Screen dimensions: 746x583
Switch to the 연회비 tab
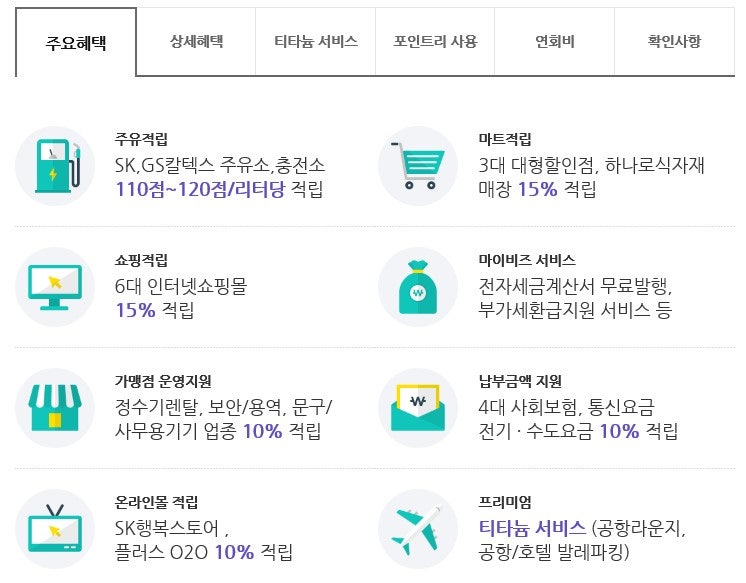(x=554, y=41)
